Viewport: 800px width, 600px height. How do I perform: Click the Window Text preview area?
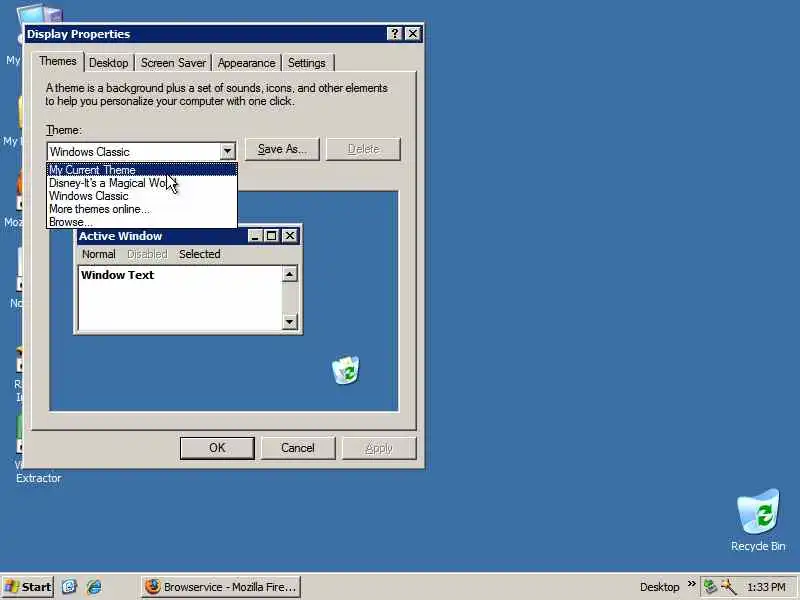pyautogui.click(x=180, y=298)
